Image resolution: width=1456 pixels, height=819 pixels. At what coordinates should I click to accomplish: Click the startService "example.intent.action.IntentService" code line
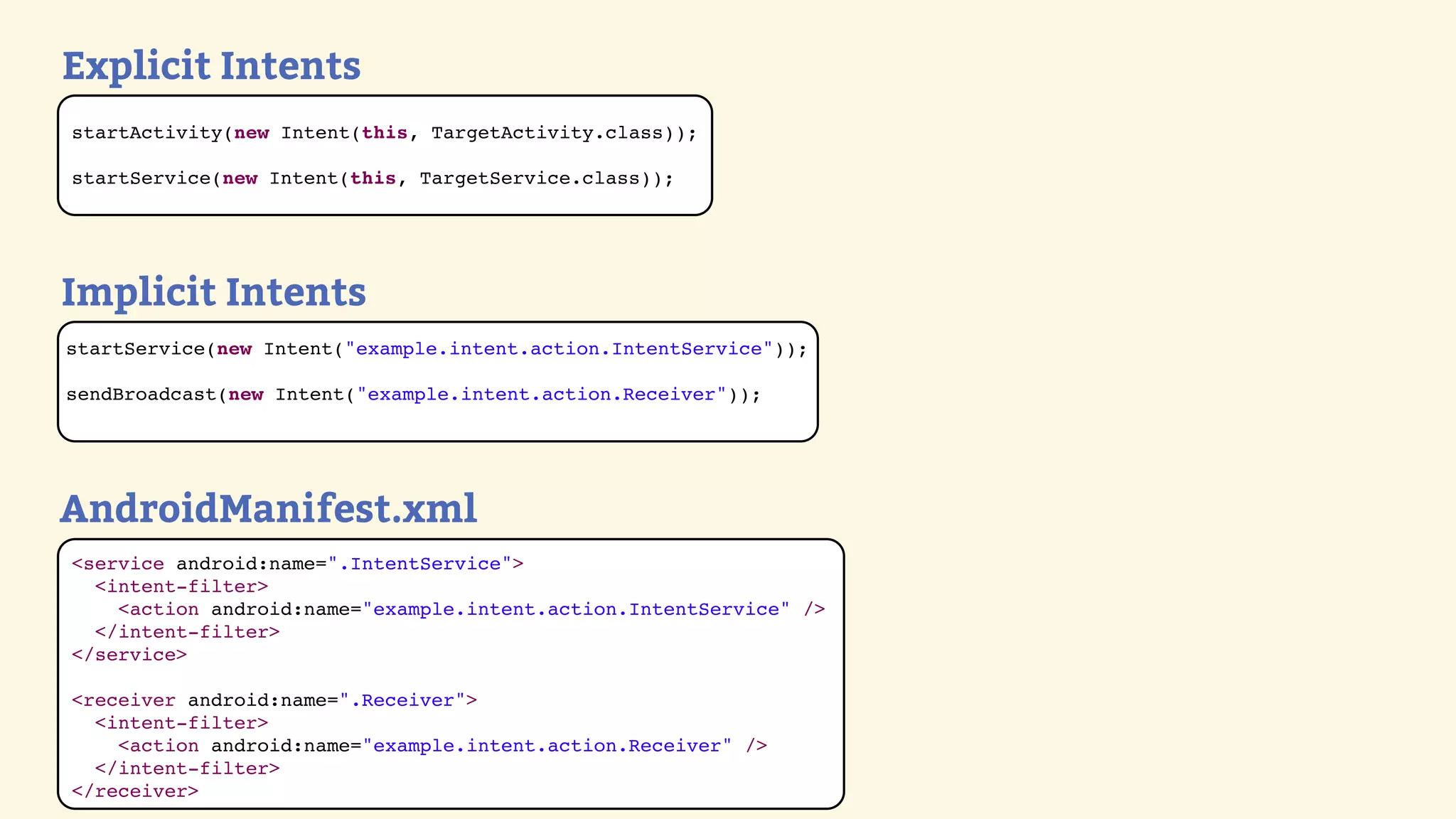(x=437, y=350)
